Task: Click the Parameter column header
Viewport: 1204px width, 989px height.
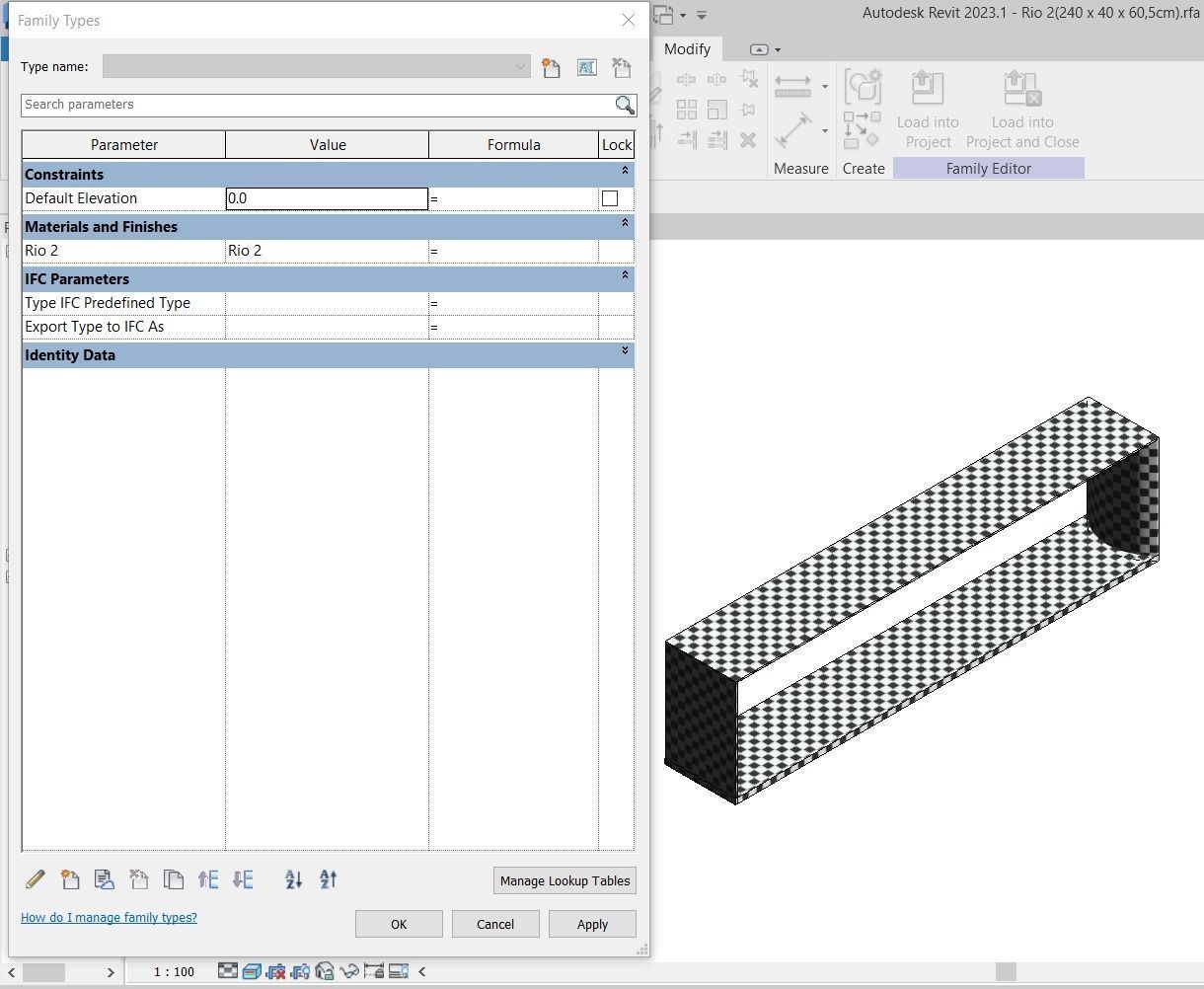Action: (124, 145)
